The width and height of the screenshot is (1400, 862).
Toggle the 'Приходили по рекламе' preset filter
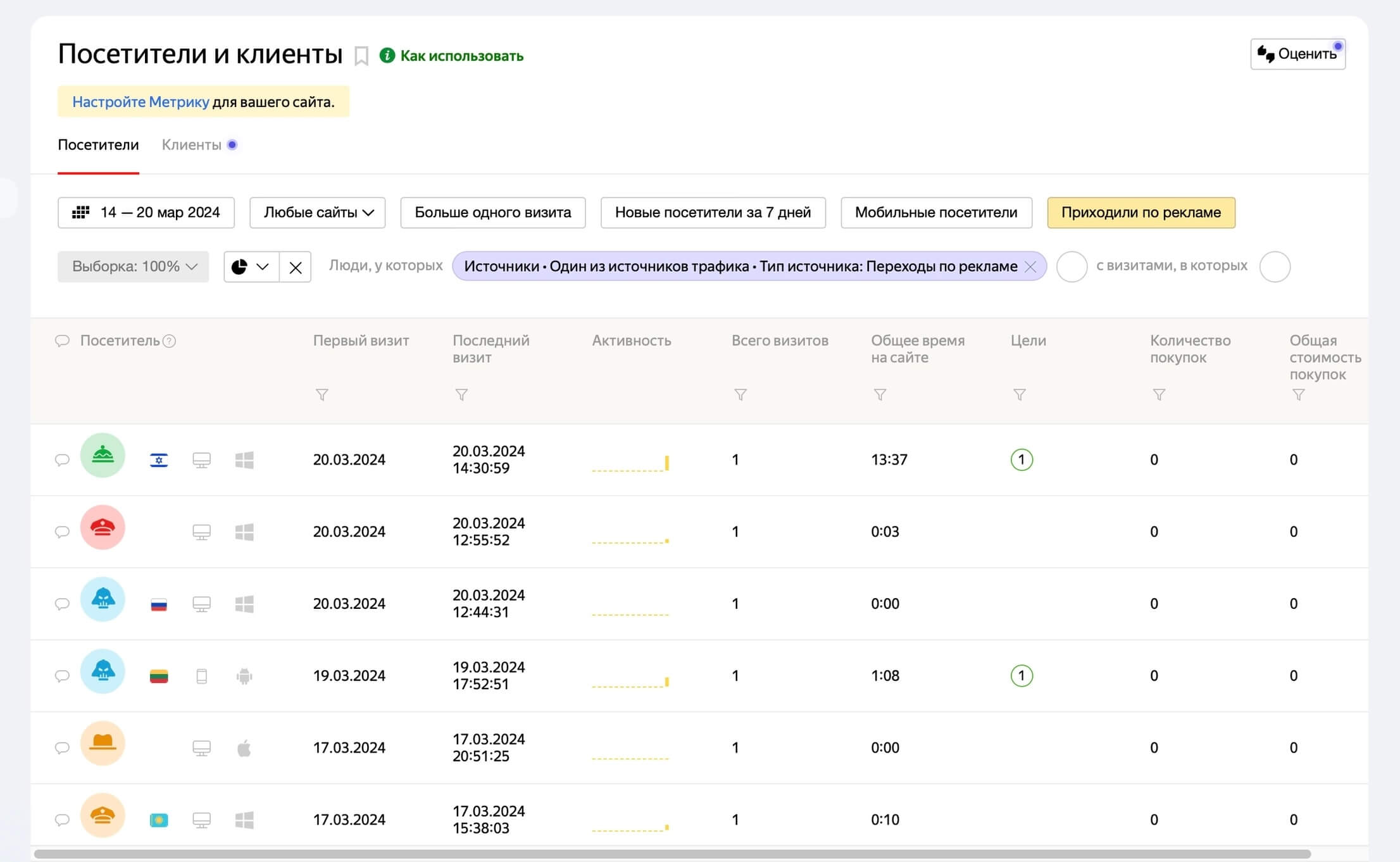[1141, 213]
